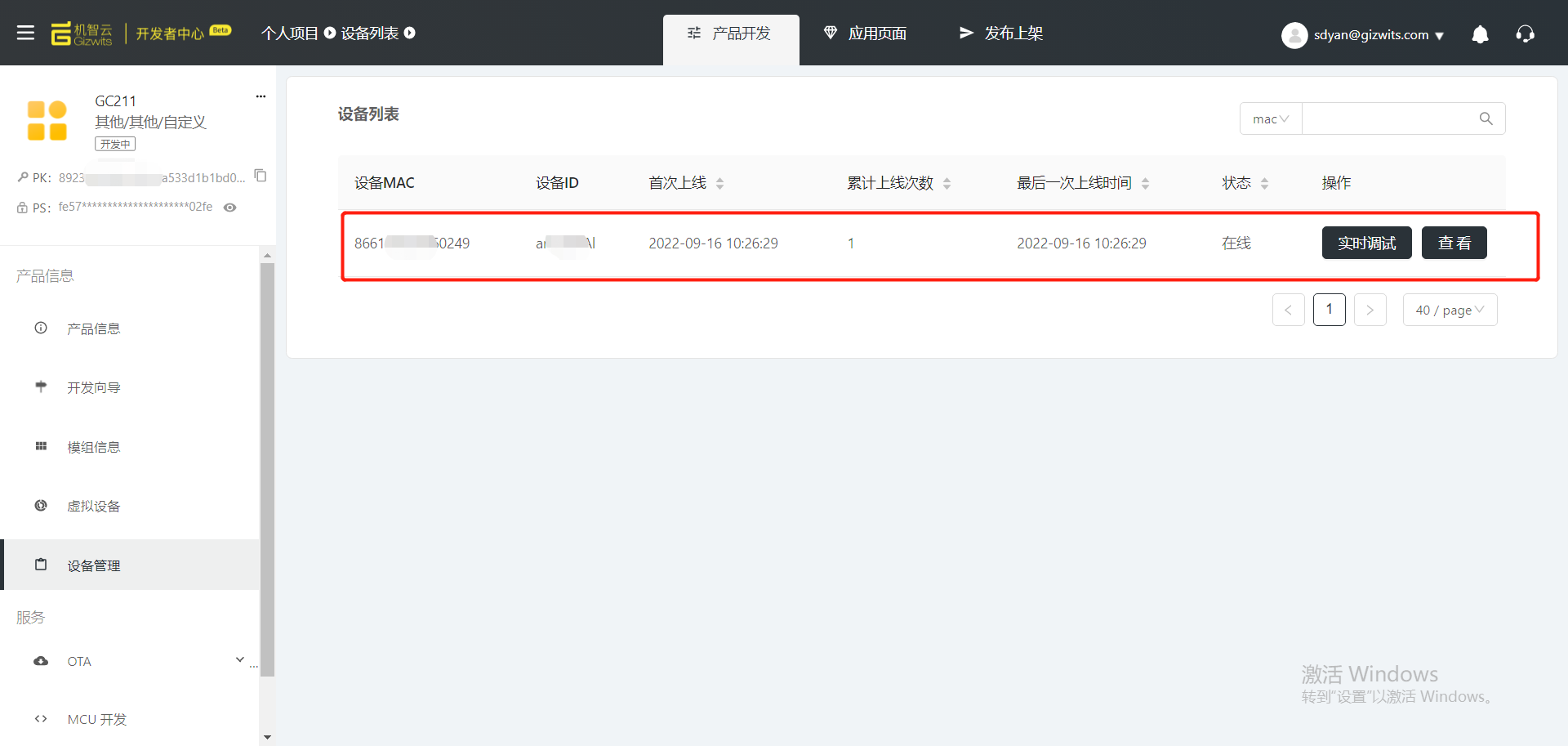This screenshot has width=1568, height=746.
Task: Switch to the 应用页面 tab
Action: (x=866, y=34)
